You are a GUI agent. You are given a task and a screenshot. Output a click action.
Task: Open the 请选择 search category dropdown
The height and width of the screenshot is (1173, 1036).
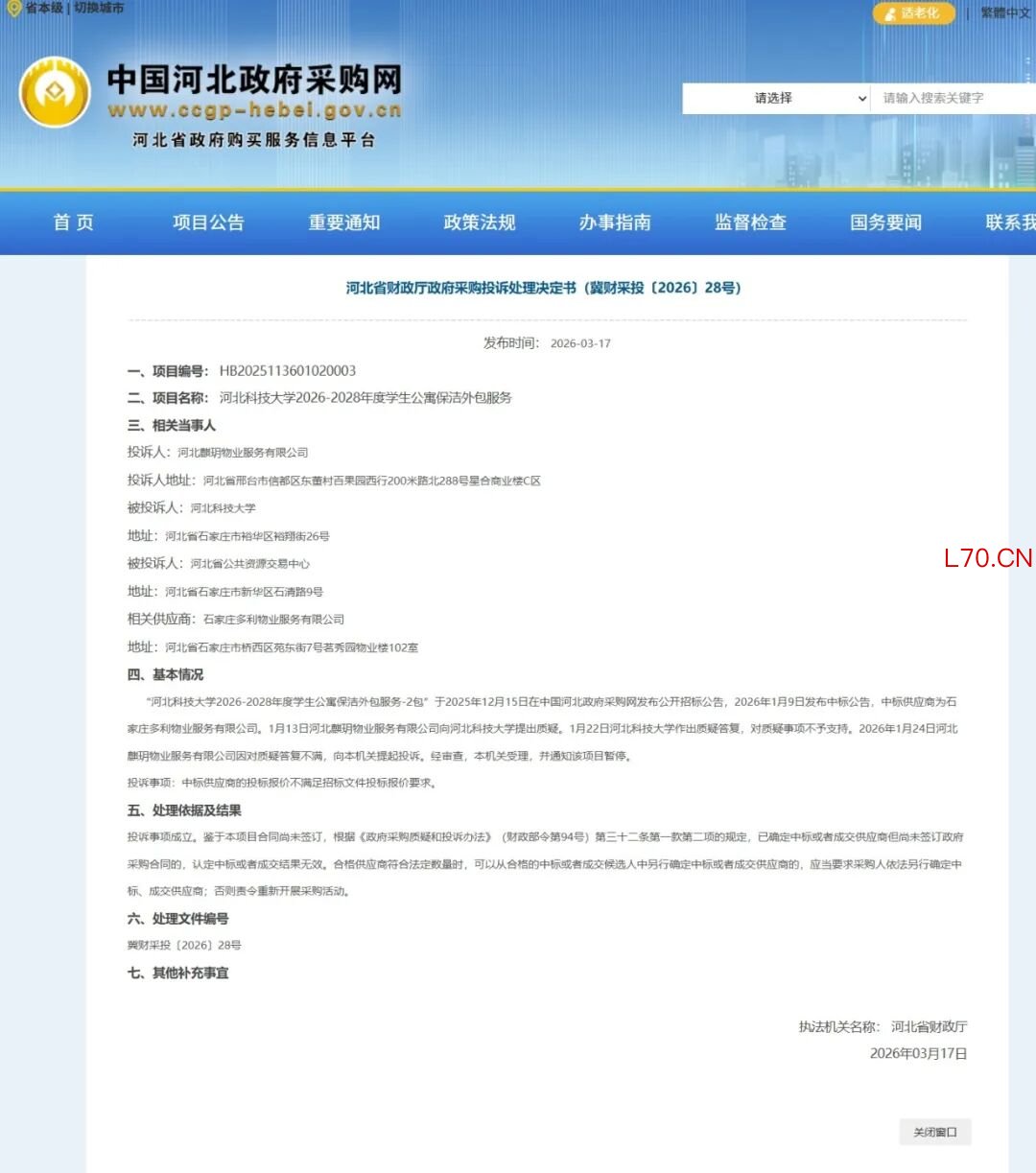(773, 98)
